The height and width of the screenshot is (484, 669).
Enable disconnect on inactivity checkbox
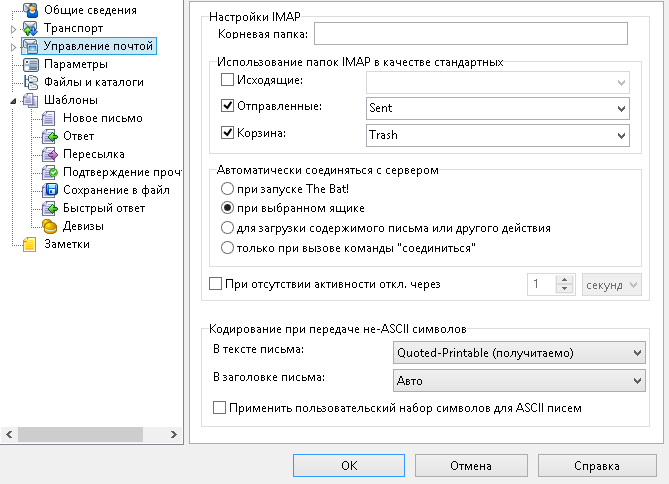[x=215, y=284]
